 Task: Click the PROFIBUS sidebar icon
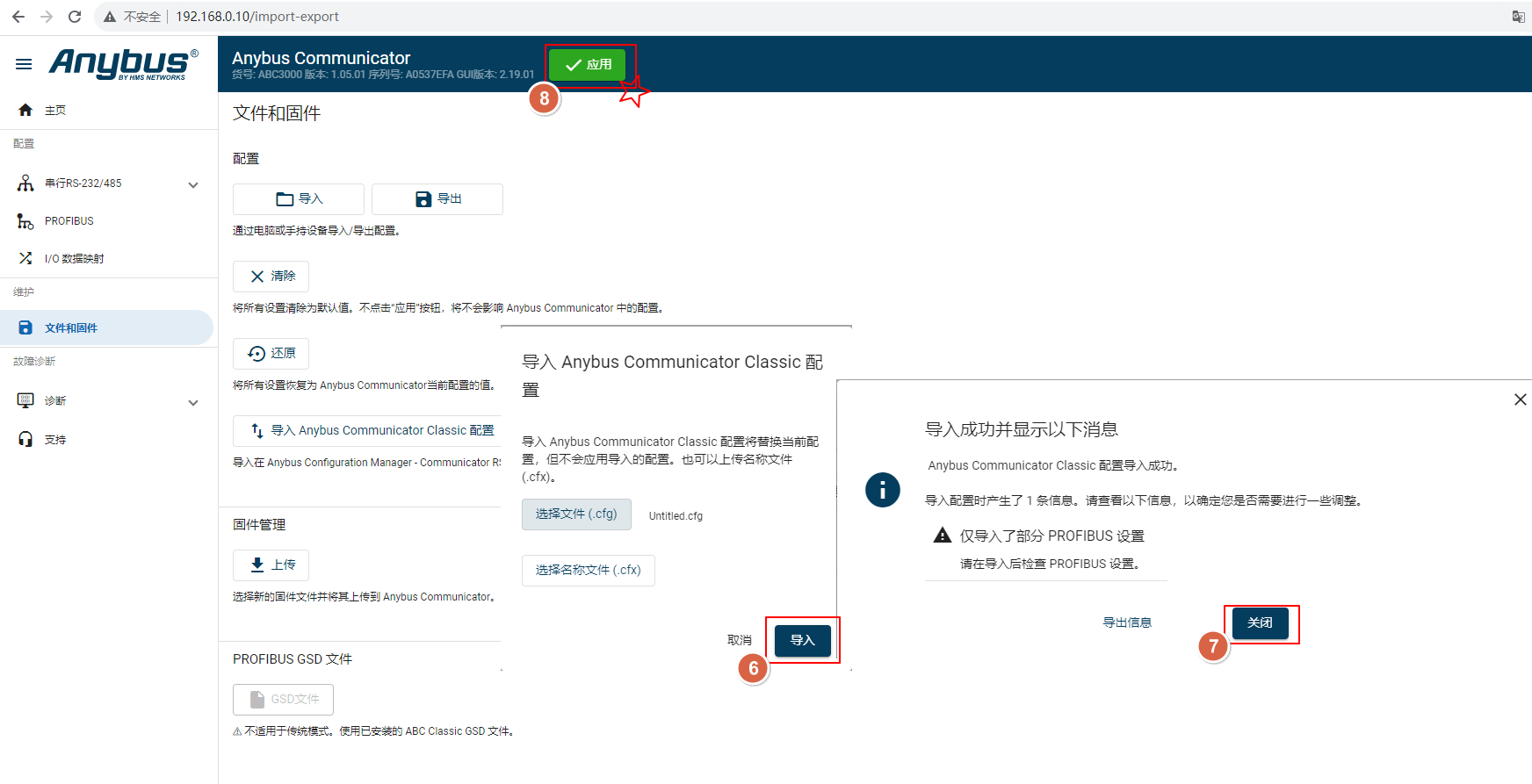click(25, 220)
